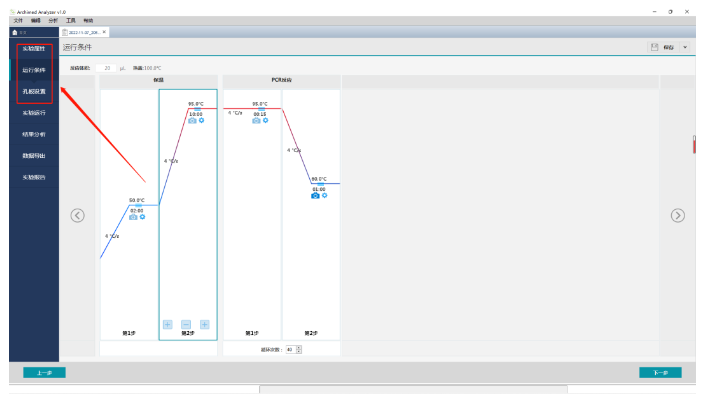Toggle data collection camera under 10:00 hold

192,121
